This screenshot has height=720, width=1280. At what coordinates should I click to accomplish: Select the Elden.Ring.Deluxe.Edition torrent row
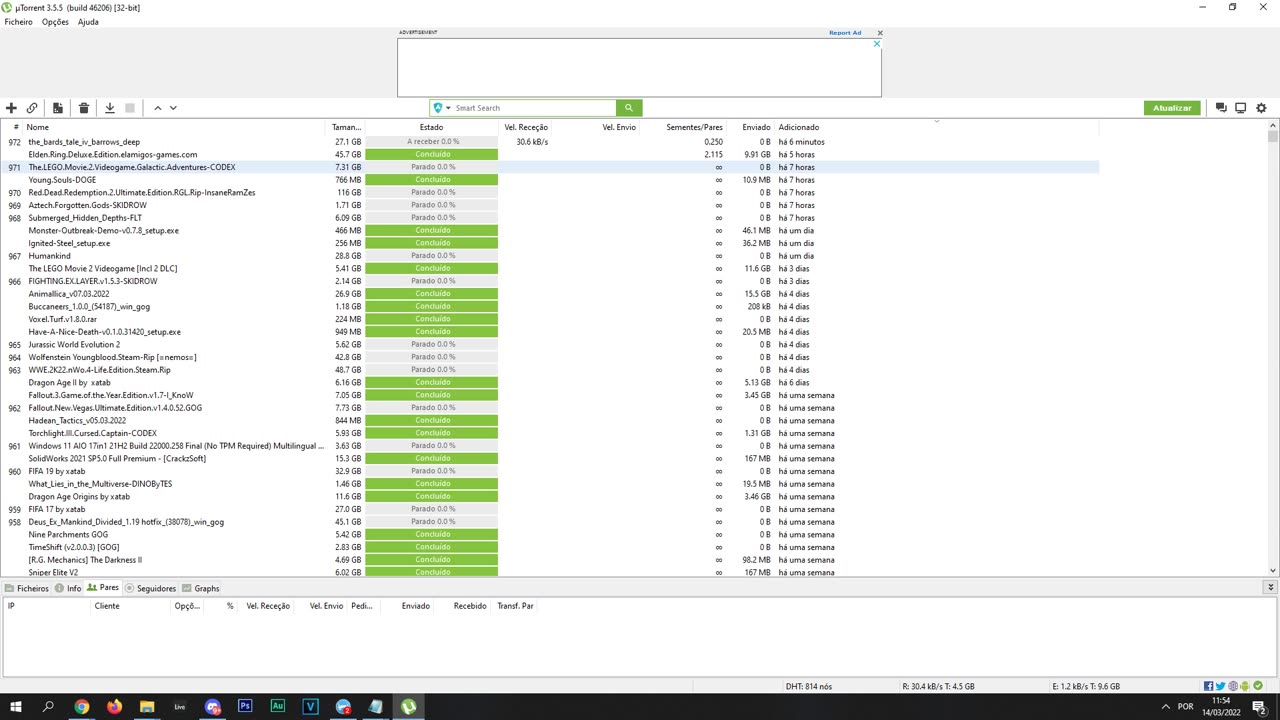pos(550,155)
